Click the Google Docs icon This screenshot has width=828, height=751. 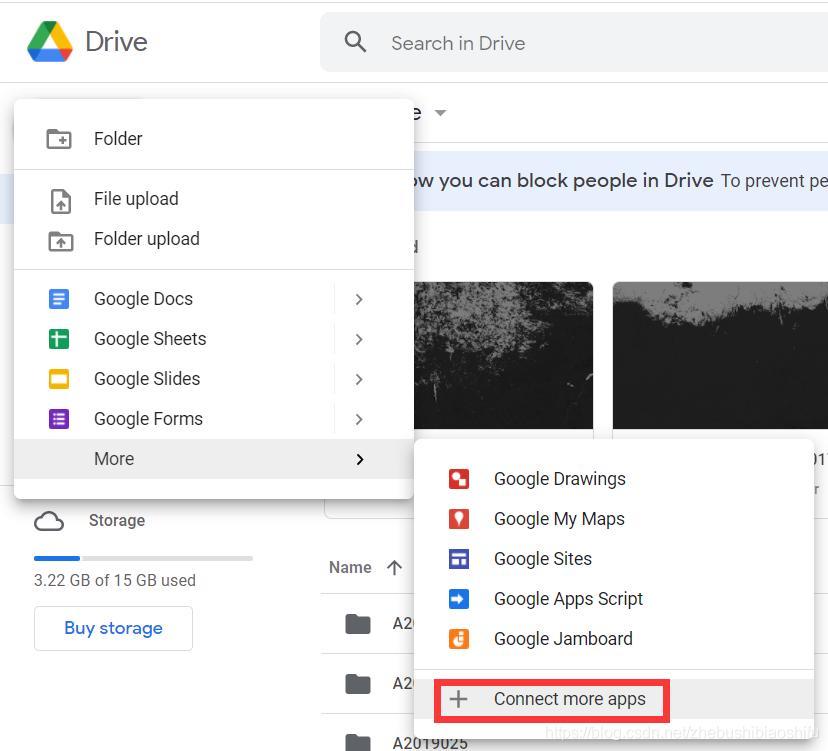click(x=59, y=299)
